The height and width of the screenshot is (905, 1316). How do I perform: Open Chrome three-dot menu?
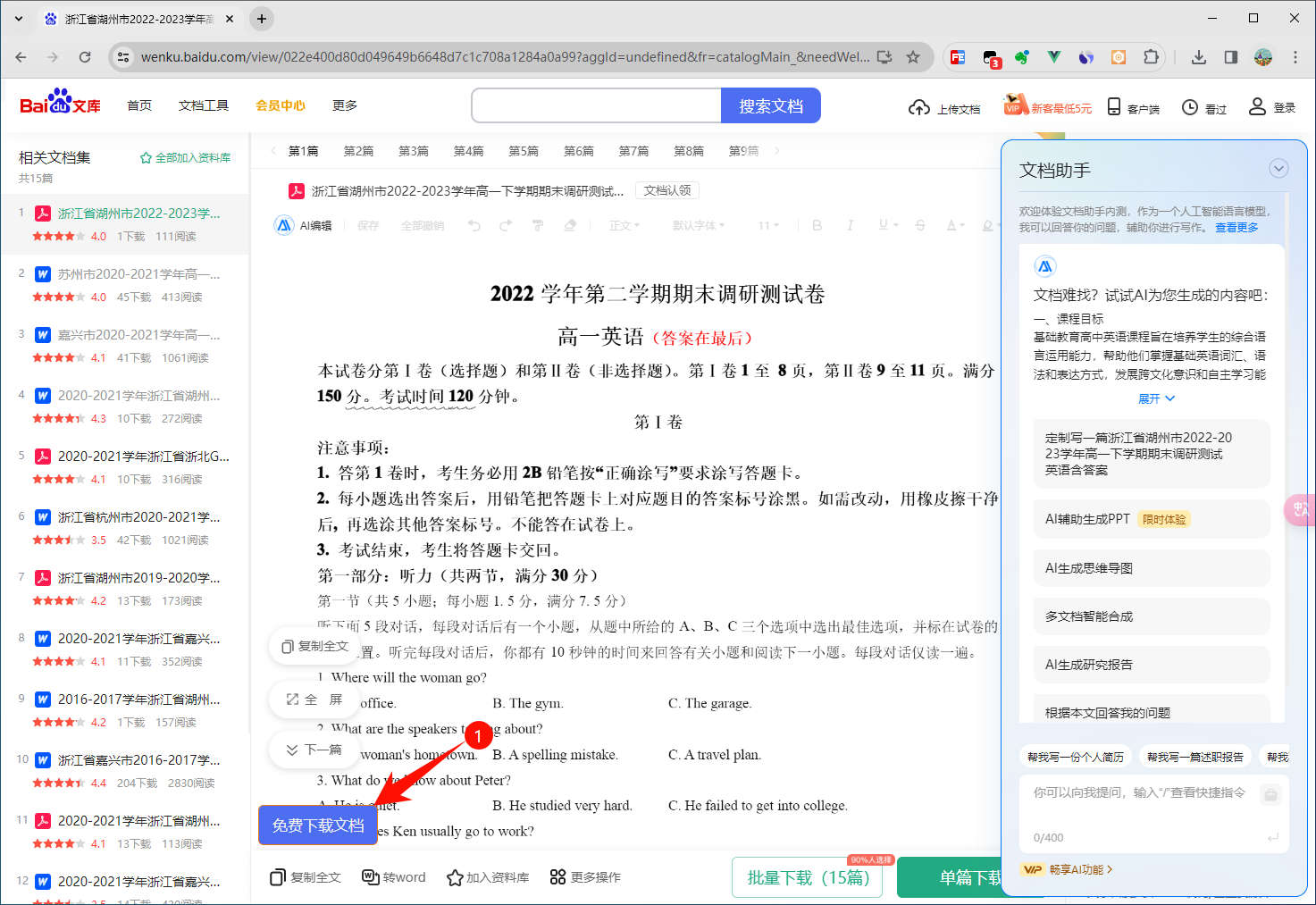(1295, 57)
